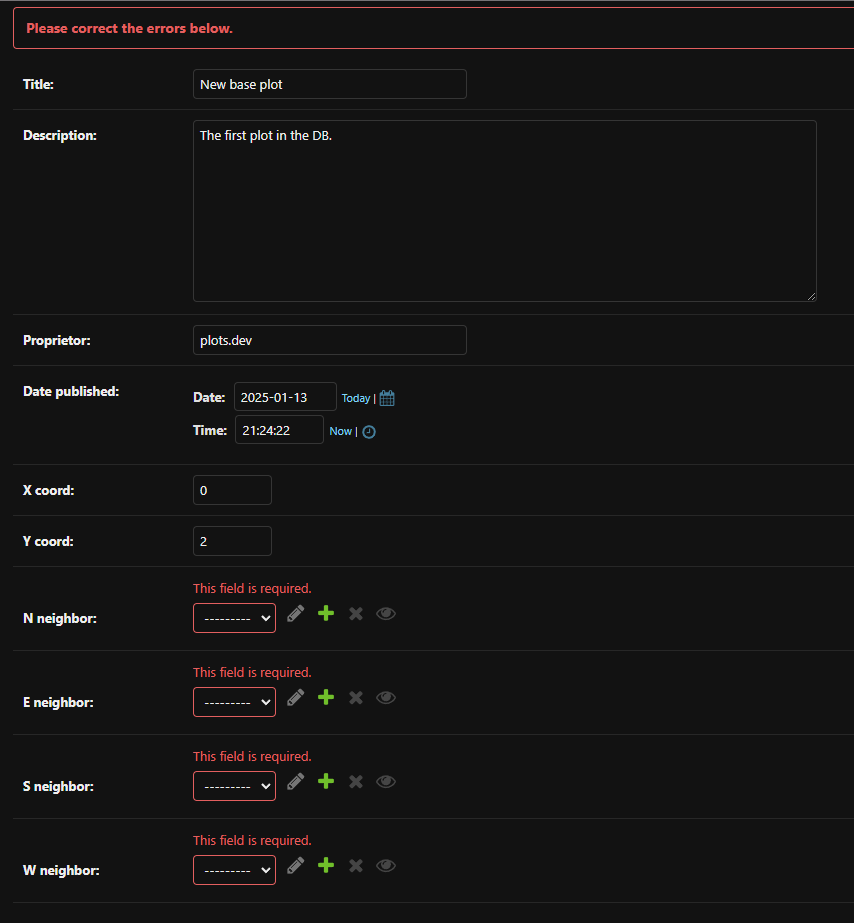Delete selected W neighbor with X icon
Viewport: 854px width, 923px height.
(355, 866)
